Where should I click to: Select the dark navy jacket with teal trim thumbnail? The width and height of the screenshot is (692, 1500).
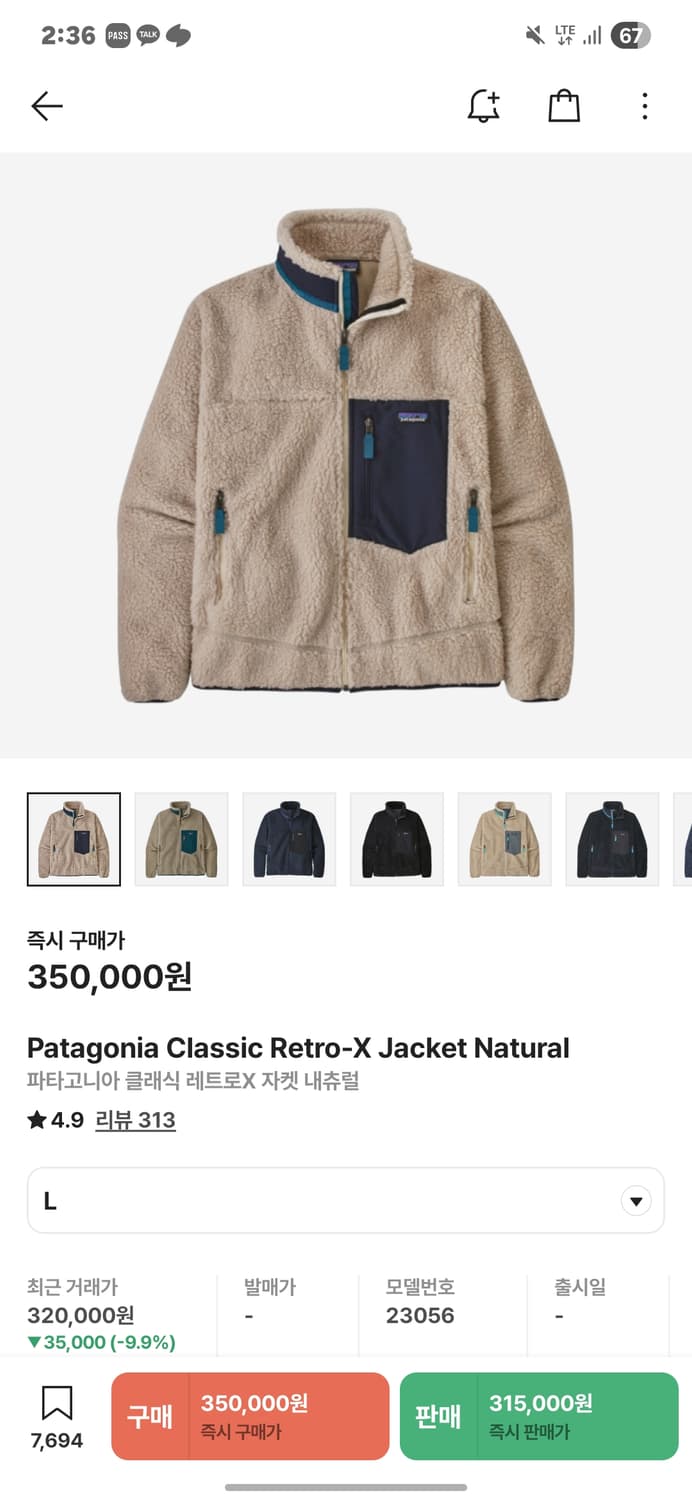[612, 839]
